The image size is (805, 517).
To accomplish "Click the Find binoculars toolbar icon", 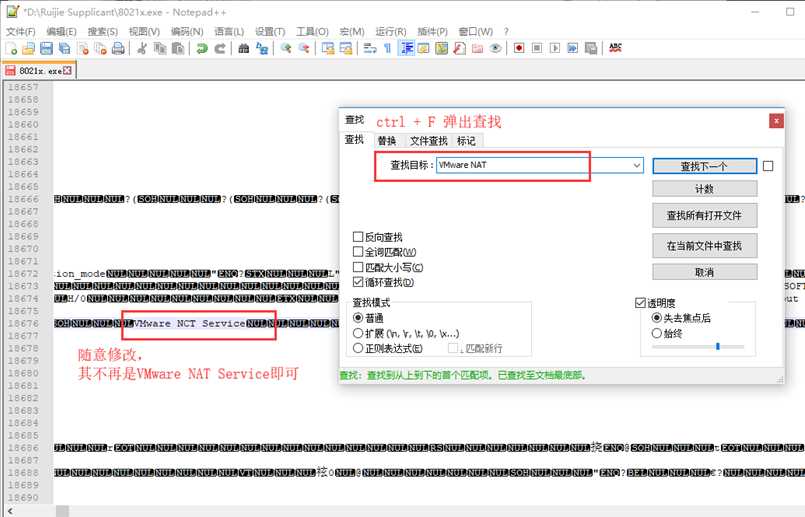I will point(244,48).
